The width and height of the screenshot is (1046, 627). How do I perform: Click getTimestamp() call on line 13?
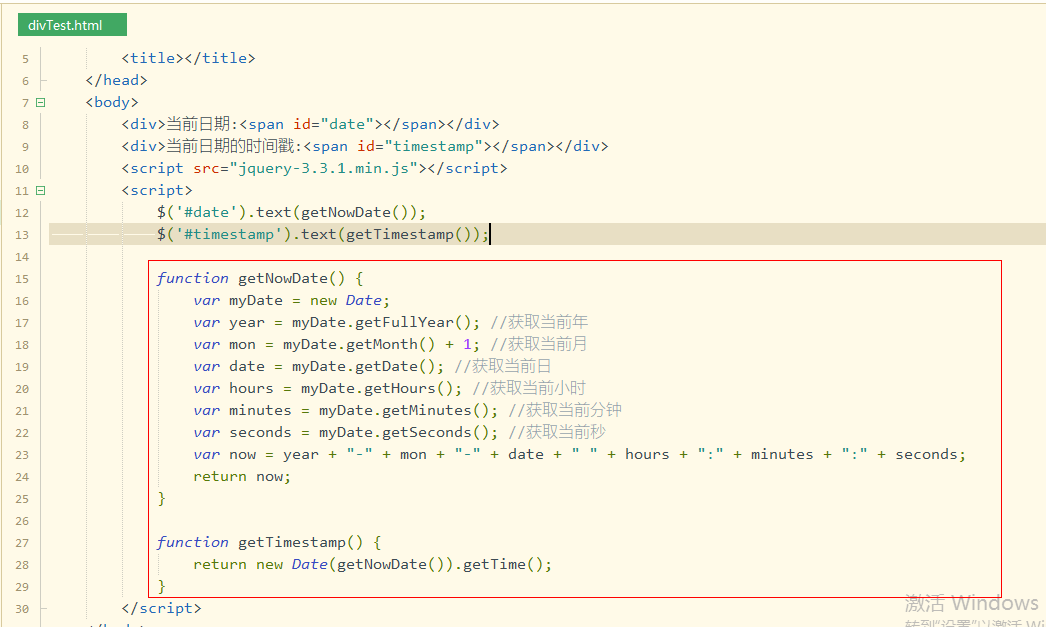[x=408, y=234]
